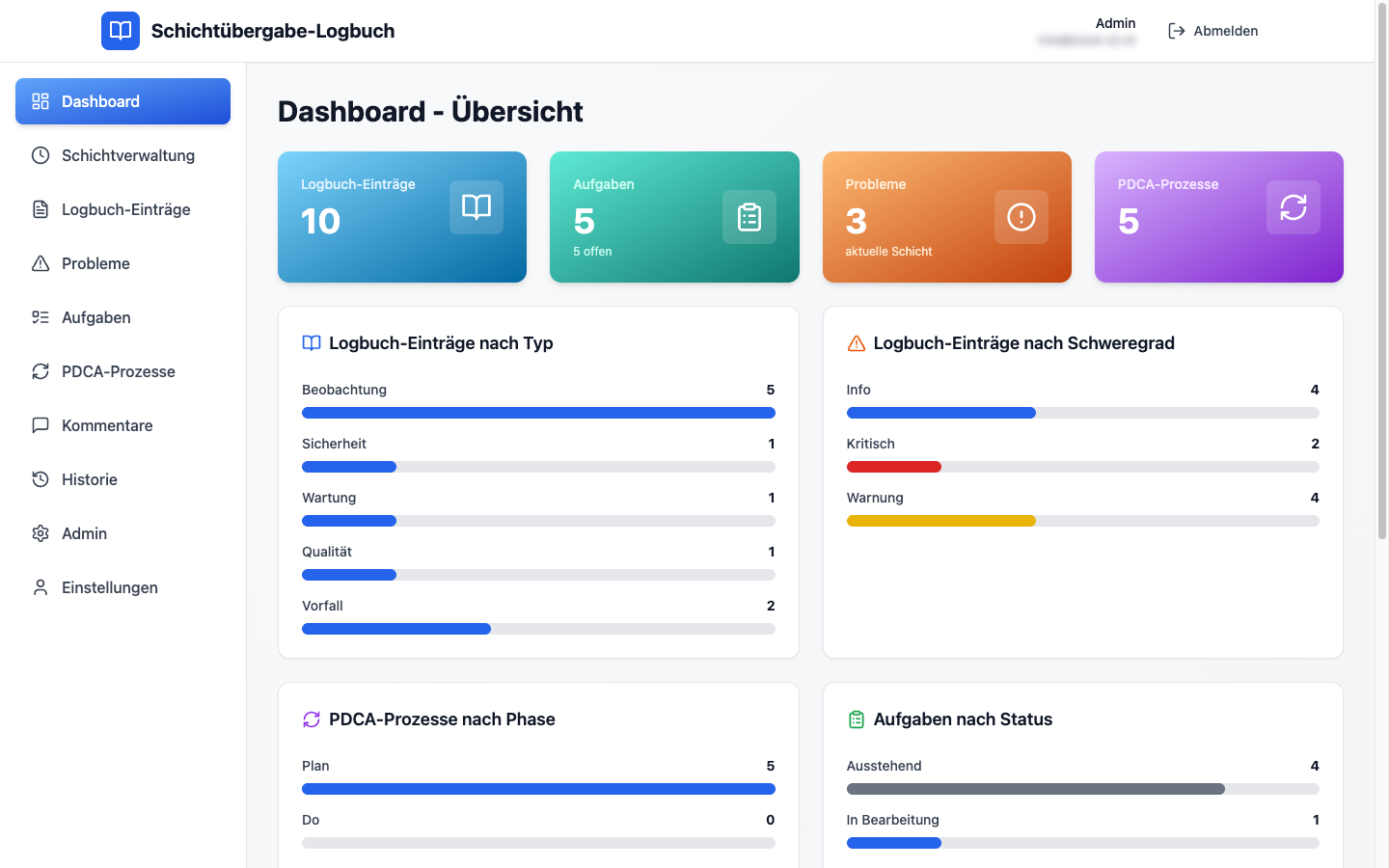Click the warning triangle icon next to Probleme

click(40, 263)
